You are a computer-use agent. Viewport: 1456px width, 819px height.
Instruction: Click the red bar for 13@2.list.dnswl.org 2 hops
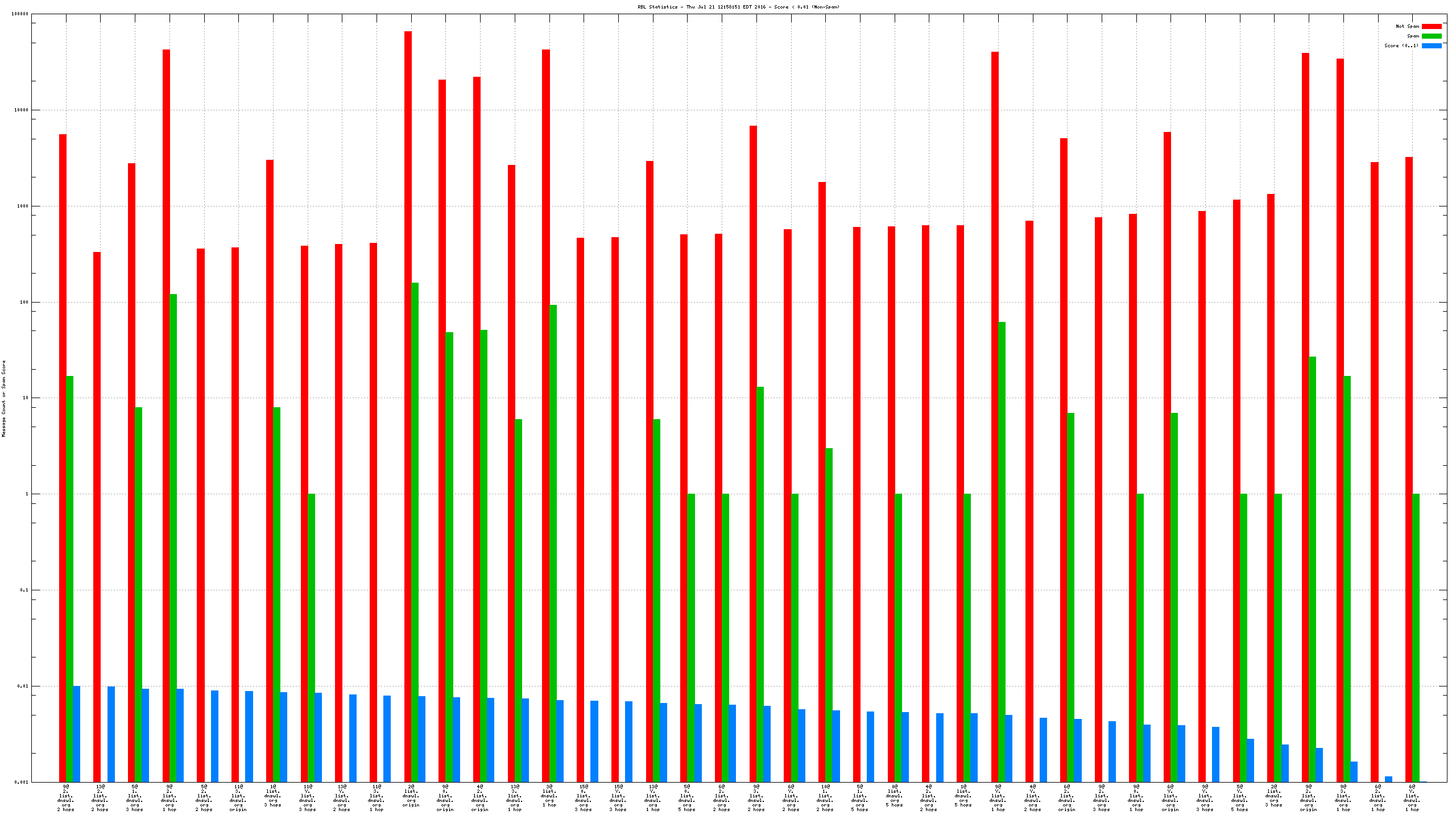(x=97, y=512)
